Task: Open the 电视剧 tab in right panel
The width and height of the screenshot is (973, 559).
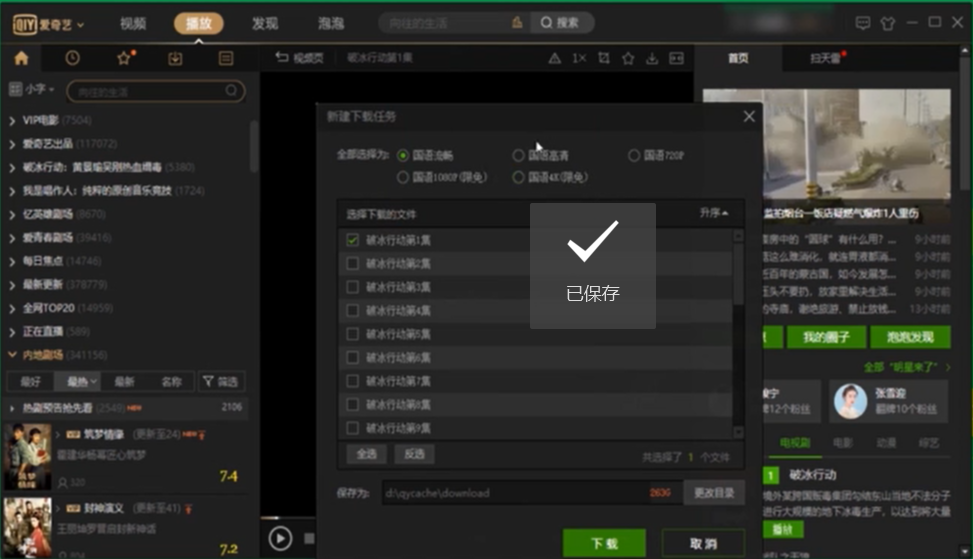Action: pyautogui.click(x=795, y=443)
